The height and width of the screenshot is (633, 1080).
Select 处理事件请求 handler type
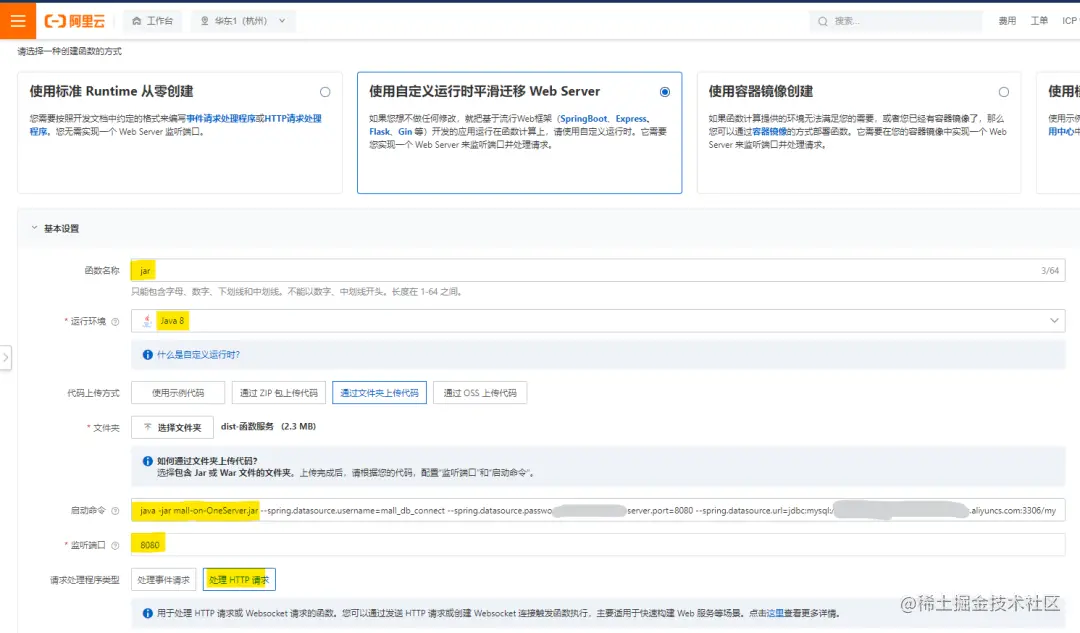click(163, 580)
